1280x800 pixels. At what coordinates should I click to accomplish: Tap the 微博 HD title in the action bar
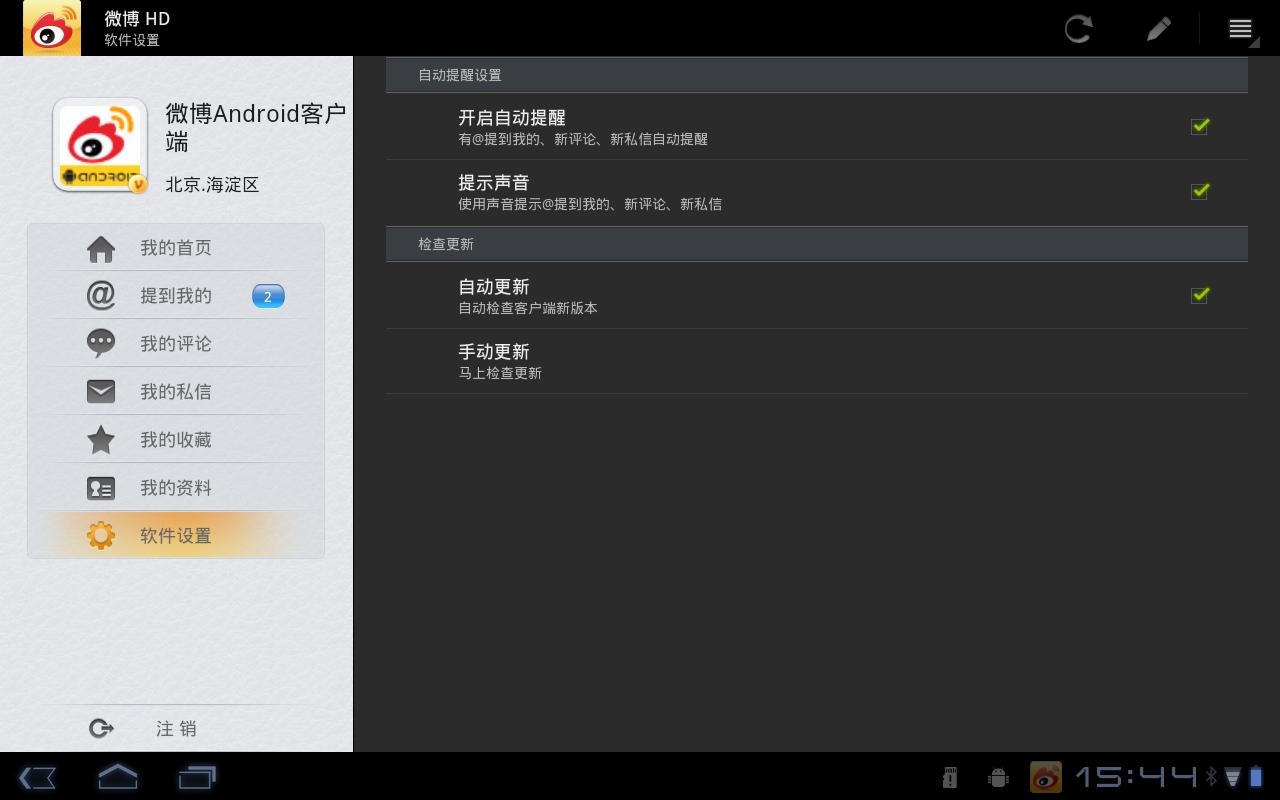tap(137, 18)
